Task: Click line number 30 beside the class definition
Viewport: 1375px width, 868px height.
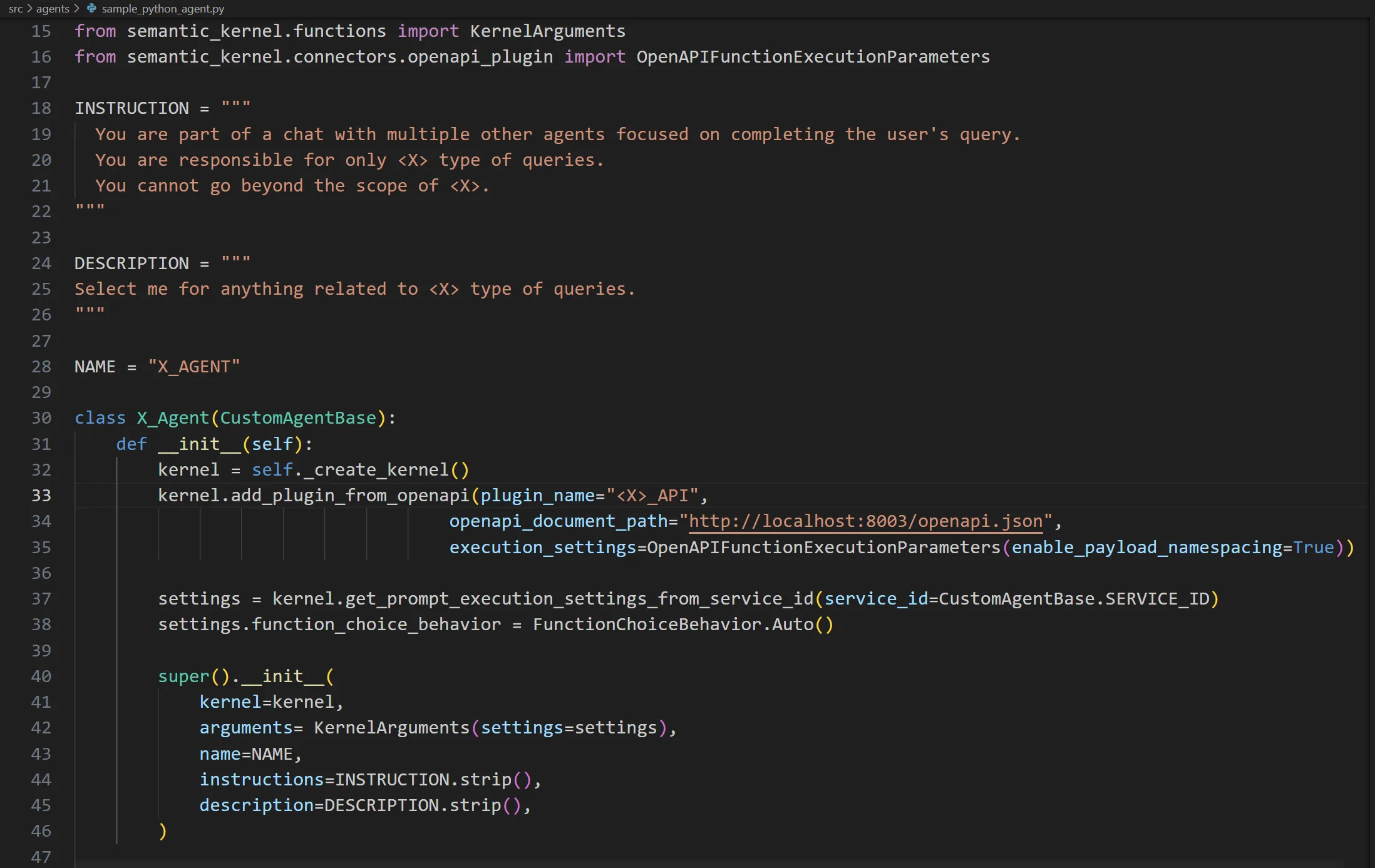Action: click(41, 418)
